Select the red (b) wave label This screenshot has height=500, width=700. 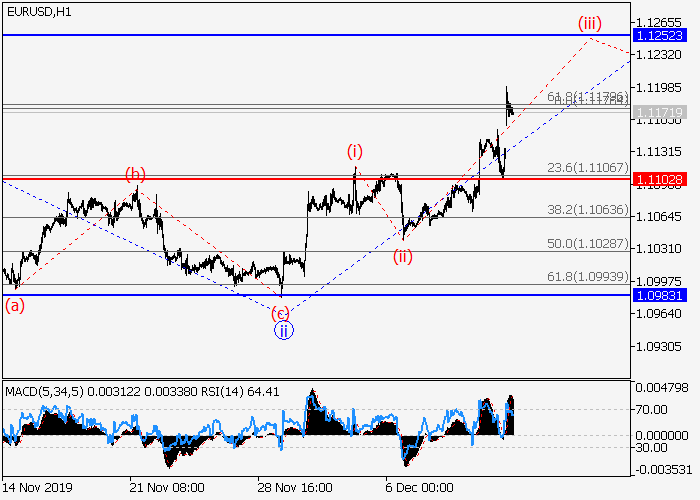pos(136,174)
